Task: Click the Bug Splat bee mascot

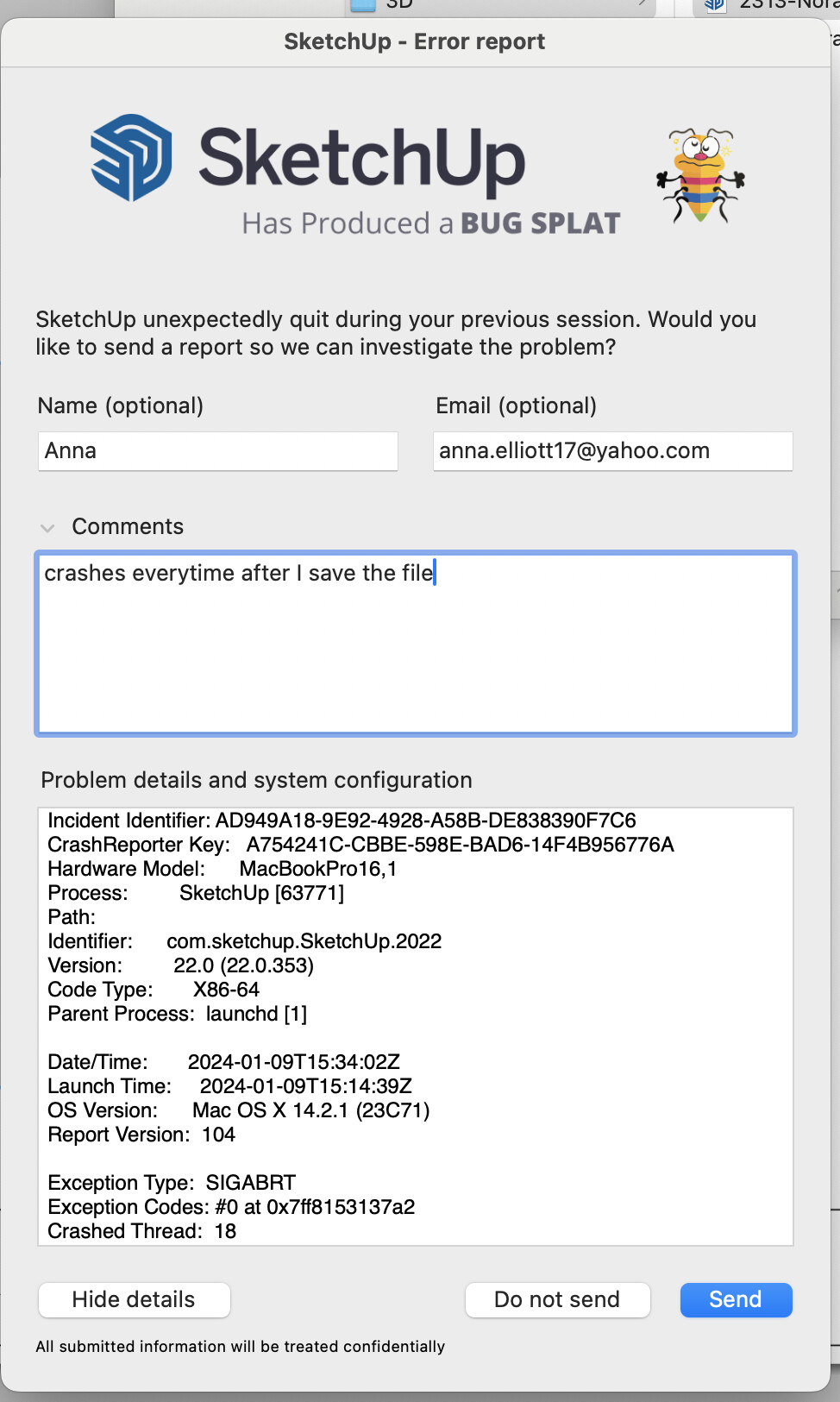Action: tap(701, 175)
